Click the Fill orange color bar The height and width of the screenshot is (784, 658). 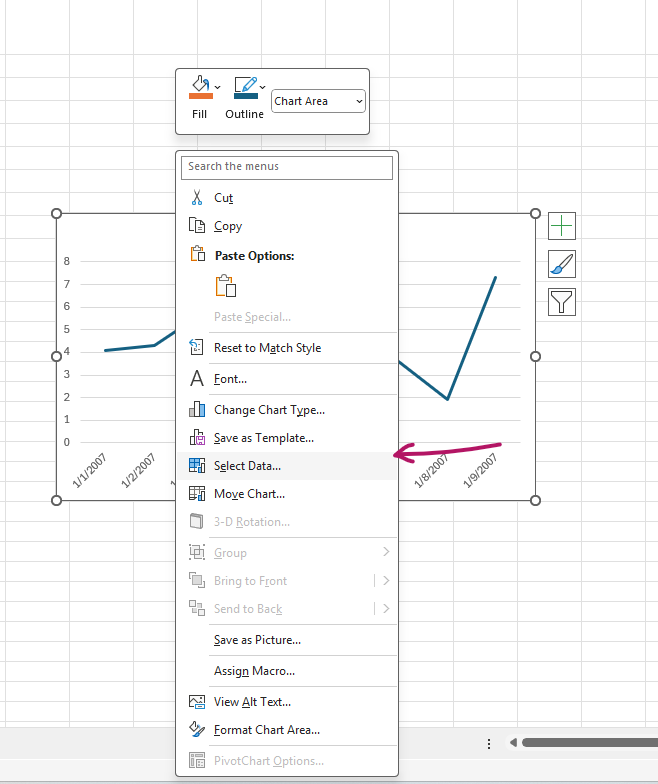click(201, 96)
